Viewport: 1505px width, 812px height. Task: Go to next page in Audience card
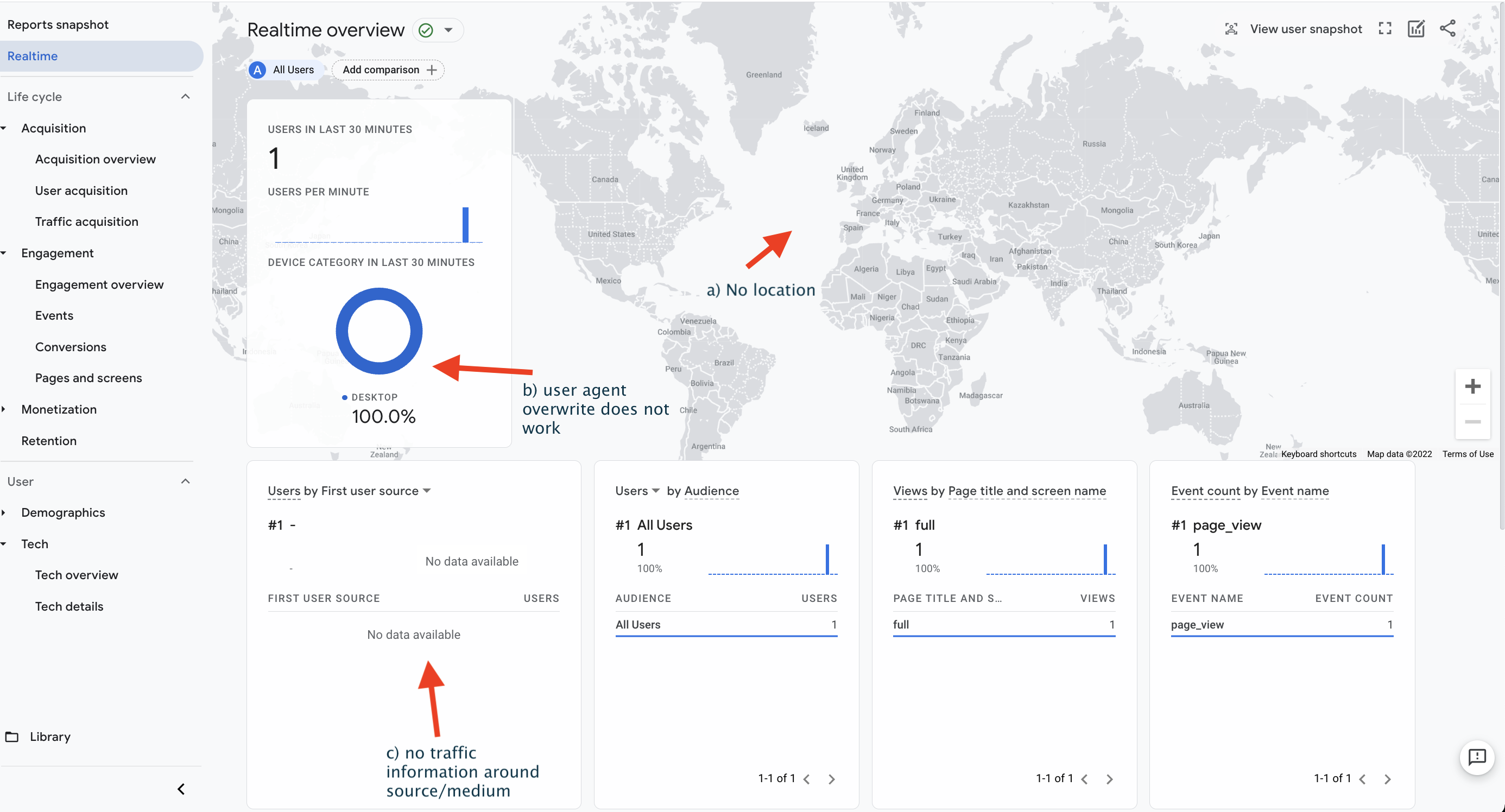pyautogui.click(x=831, y=779)
